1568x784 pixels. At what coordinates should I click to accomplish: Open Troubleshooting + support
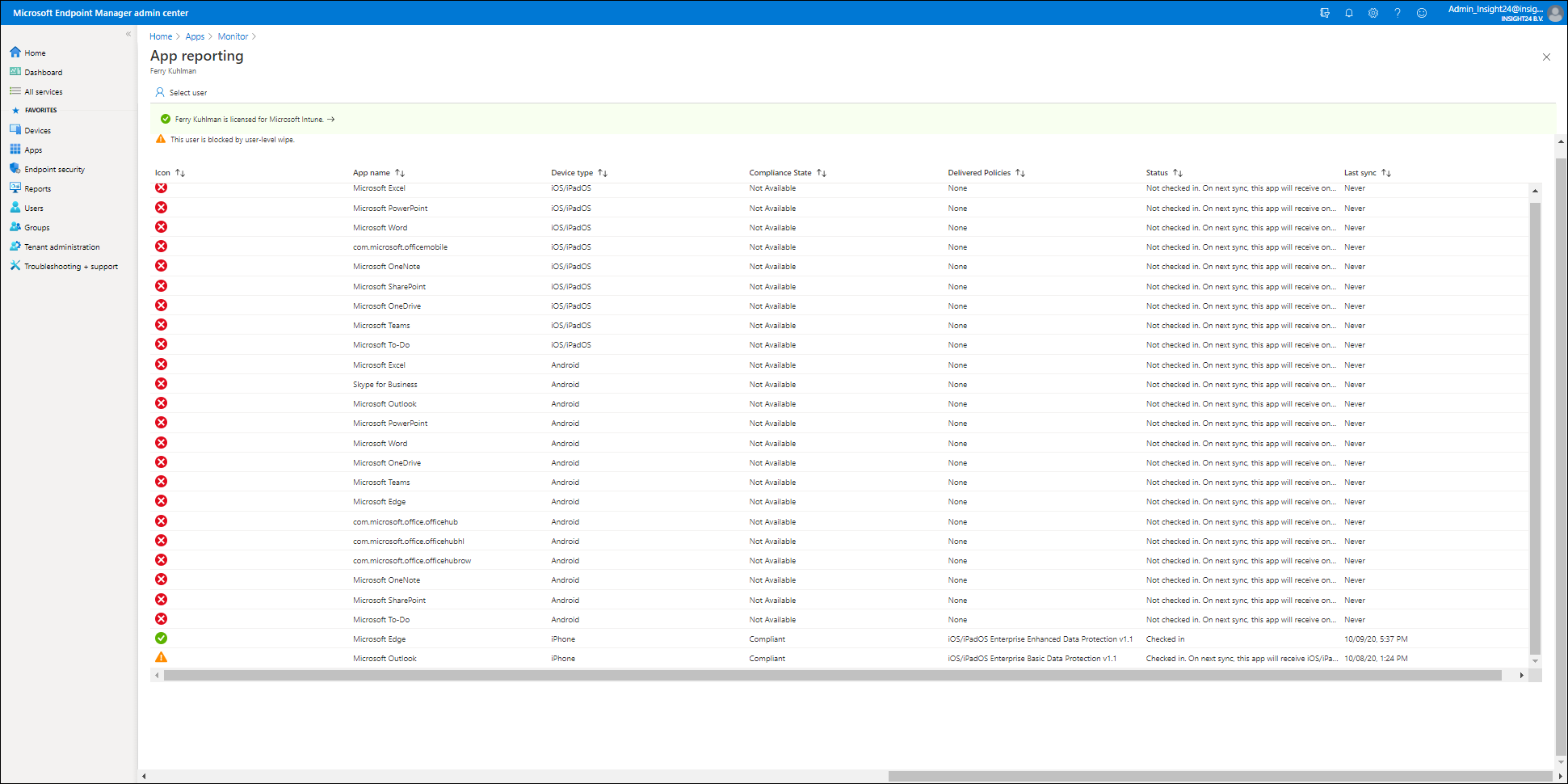(70, 266)
